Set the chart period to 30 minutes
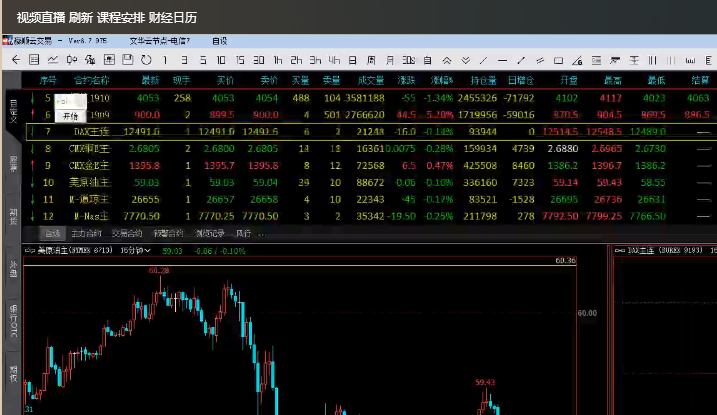This screenshot has height=415, width=717. pyautogui.click(x=259, y=60)
